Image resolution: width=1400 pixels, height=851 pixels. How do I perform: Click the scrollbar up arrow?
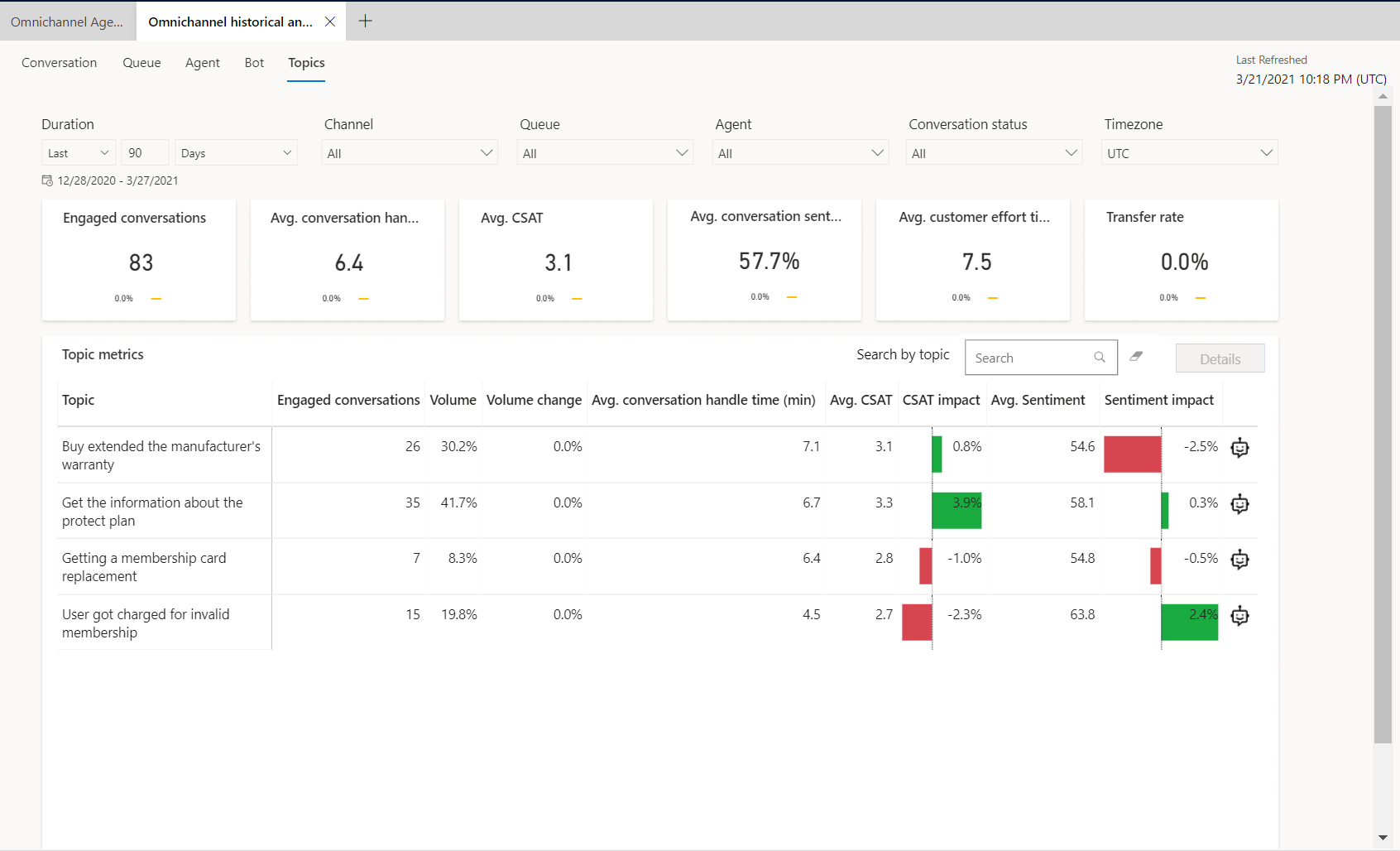[x=1383, y=97]
